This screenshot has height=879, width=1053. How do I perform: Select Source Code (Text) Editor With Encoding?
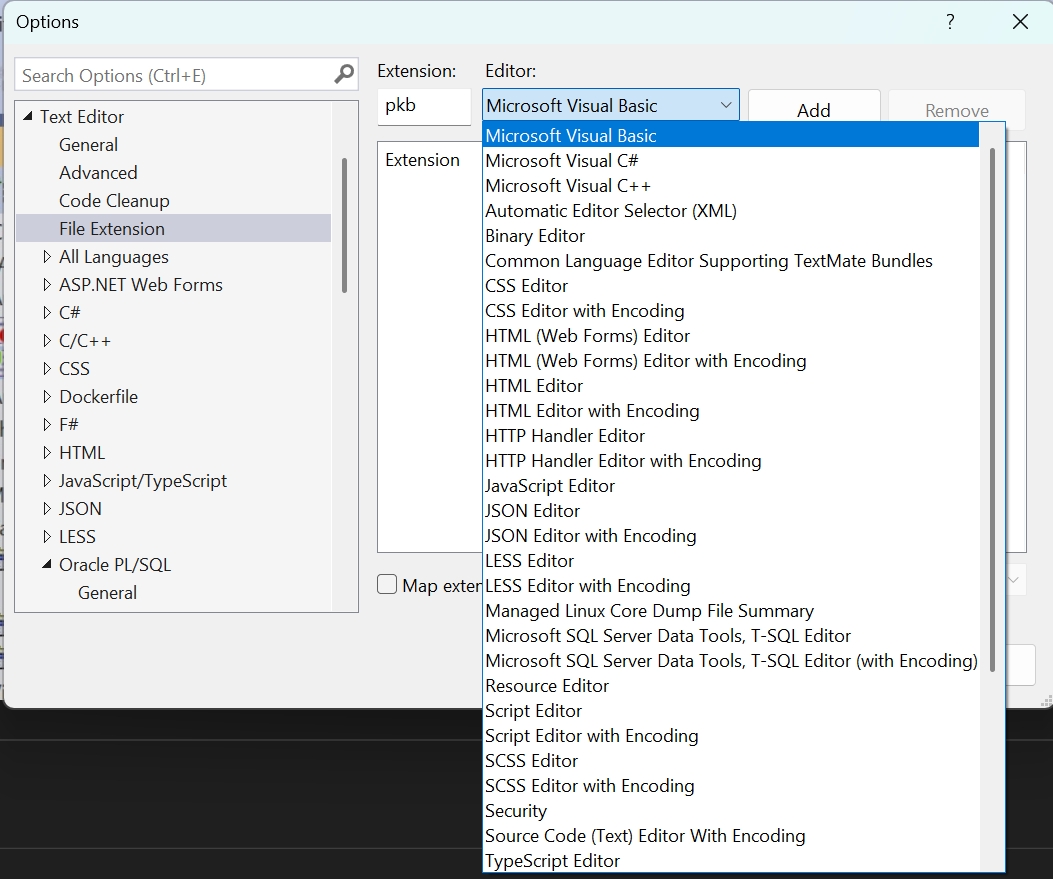click(x=731, y=836)
